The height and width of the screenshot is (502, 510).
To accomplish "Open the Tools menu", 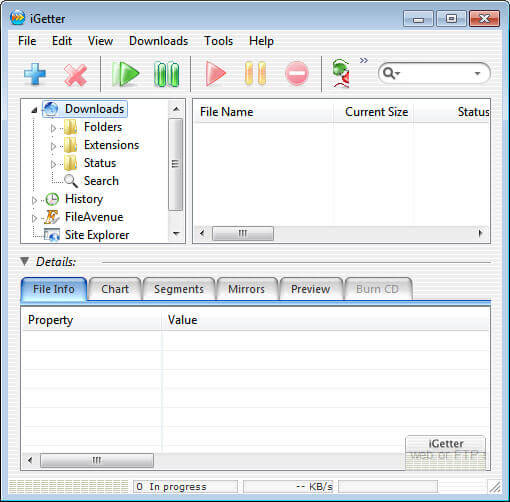I will 219,41.
